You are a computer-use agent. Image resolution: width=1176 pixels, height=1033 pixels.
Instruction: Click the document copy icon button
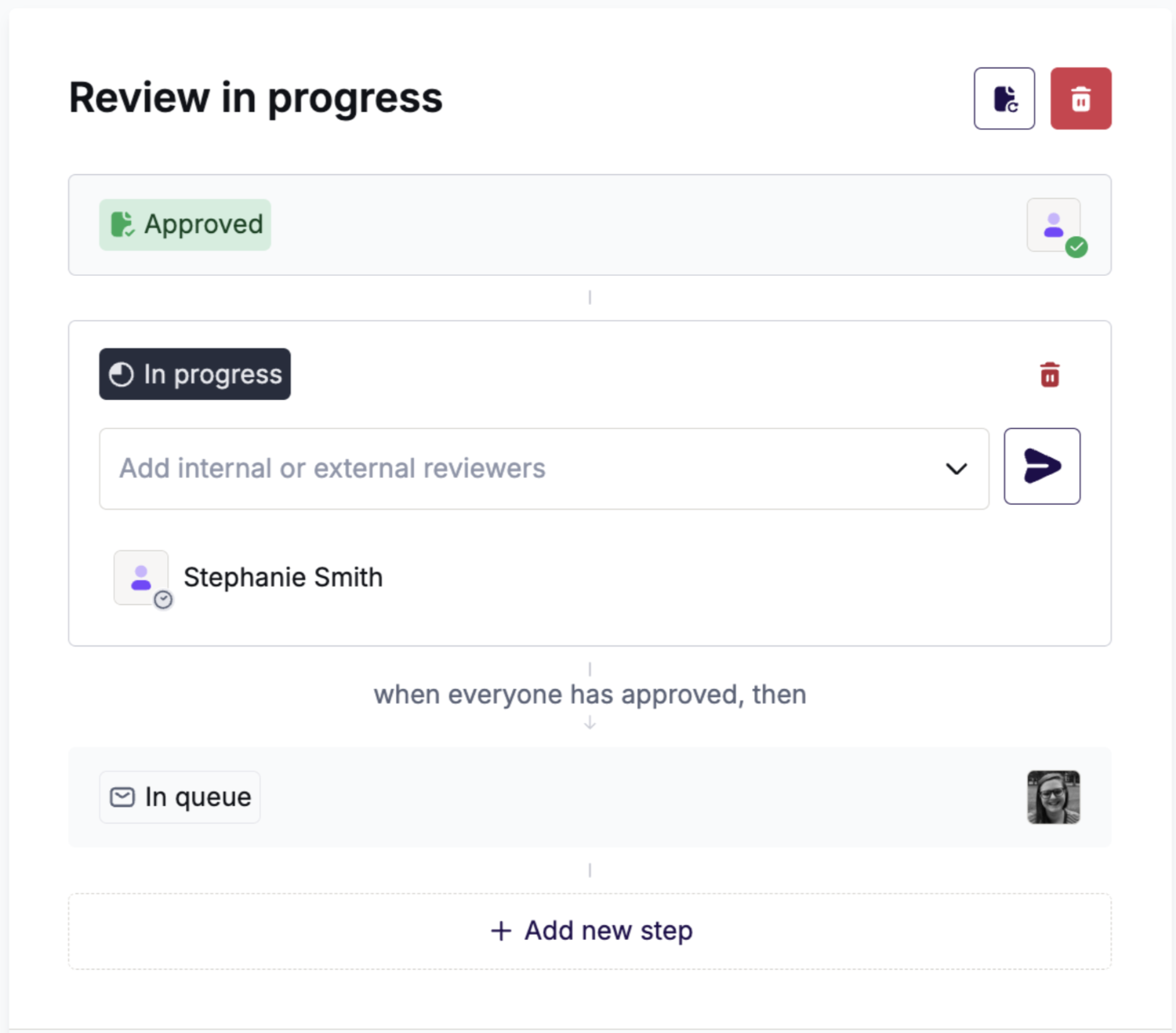1004,99
